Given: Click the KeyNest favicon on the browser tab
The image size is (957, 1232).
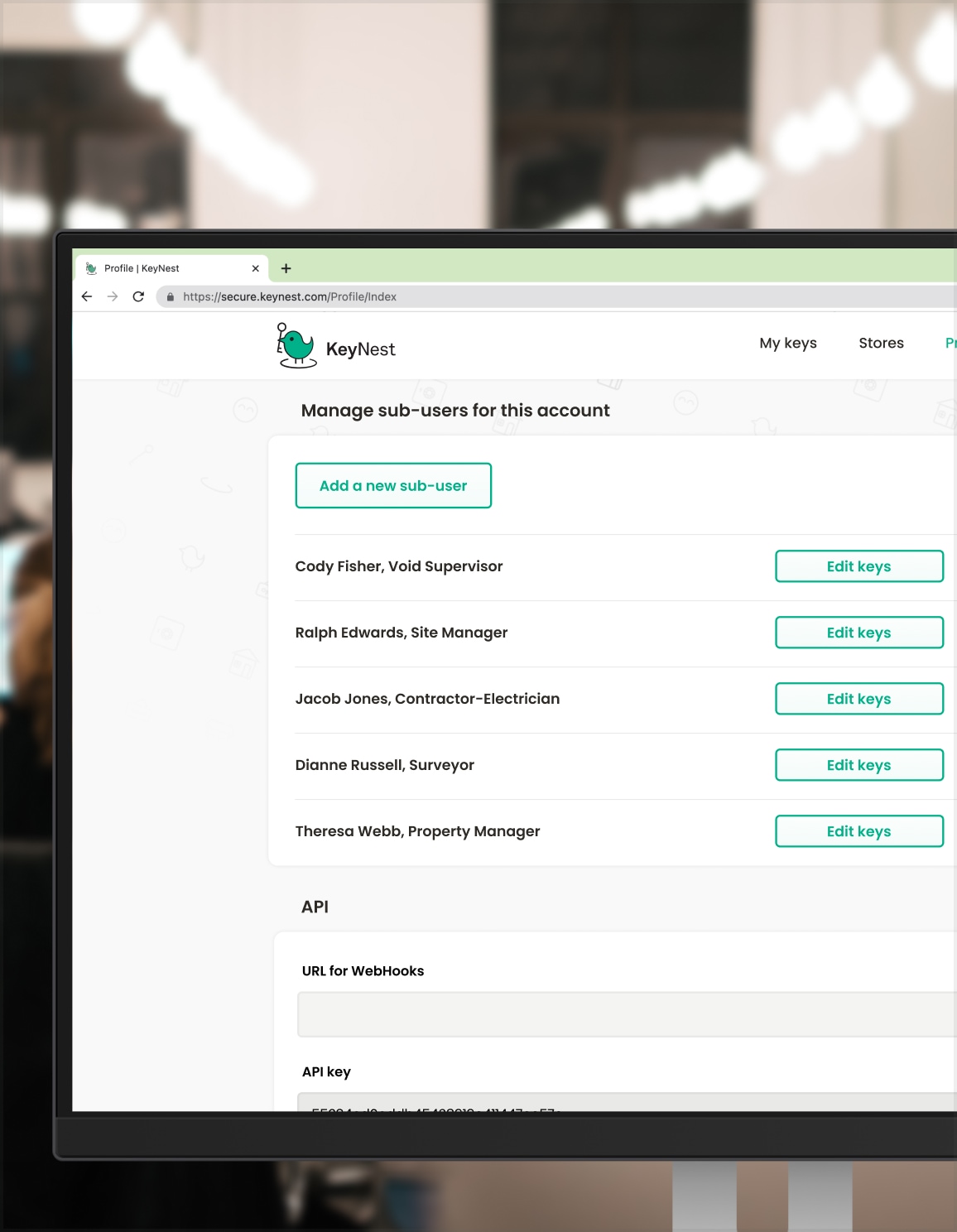Looking at the screenshot, I should [x=92, y=268].
